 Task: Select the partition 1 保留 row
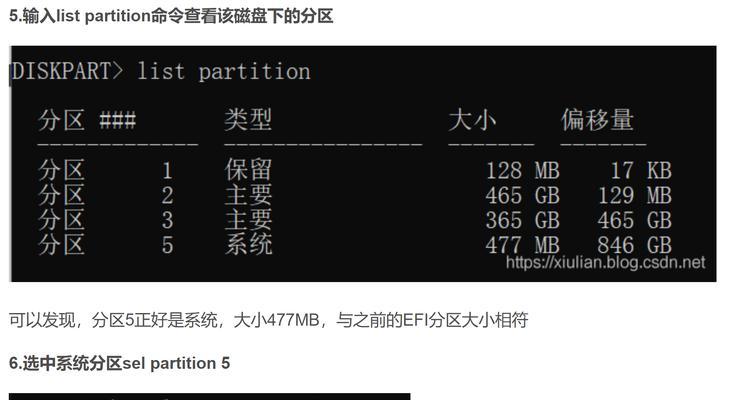click(x=355, y=170)
